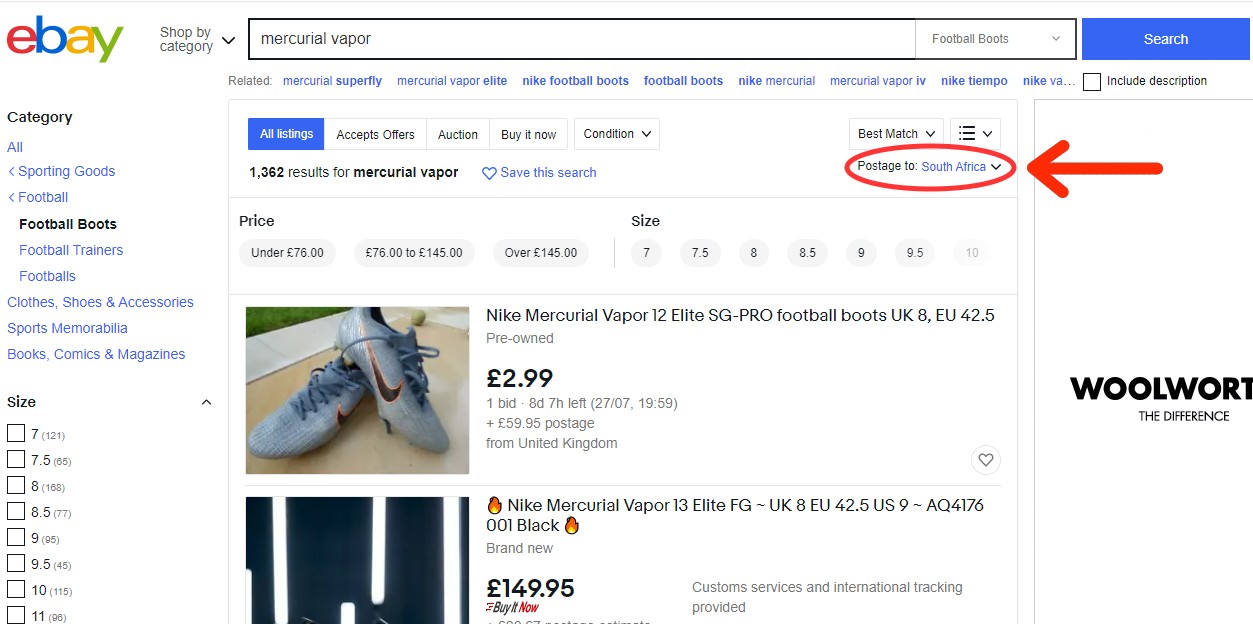Add first boots listing to watchlist
1253x624 pixels.
986,460
